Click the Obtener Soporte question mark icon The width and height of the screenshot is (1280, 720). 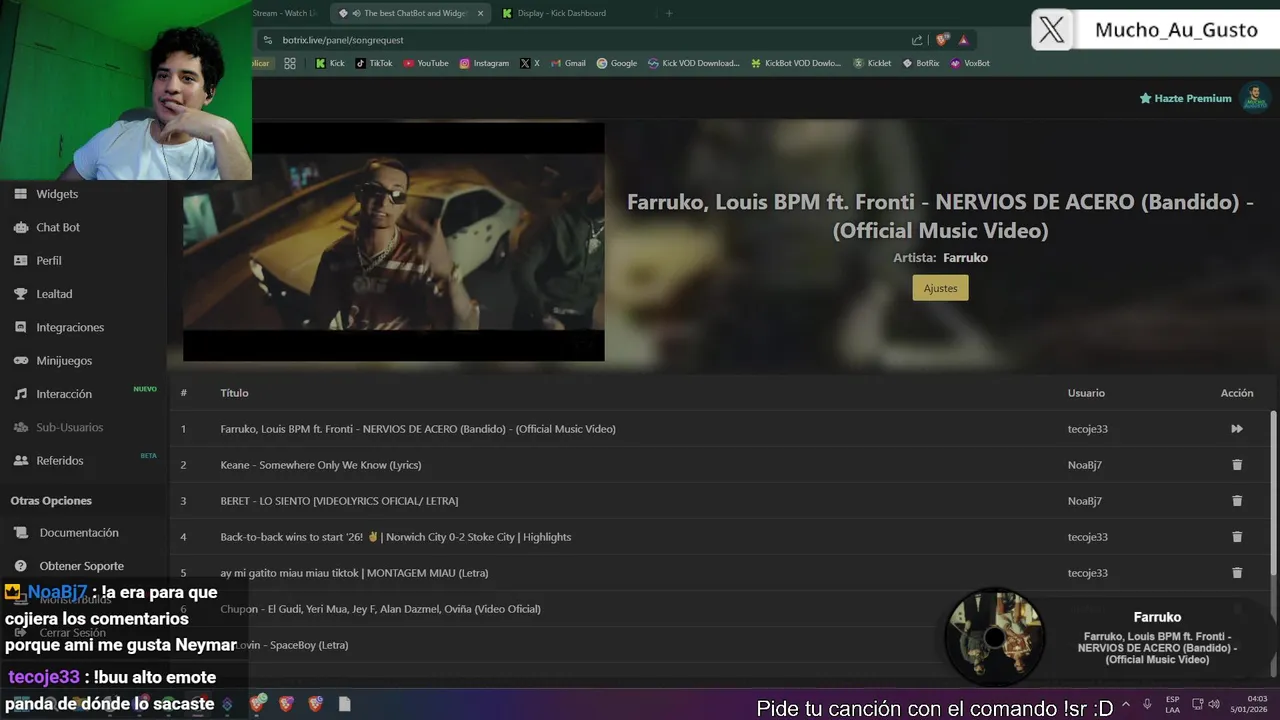(x=20, y=566)
